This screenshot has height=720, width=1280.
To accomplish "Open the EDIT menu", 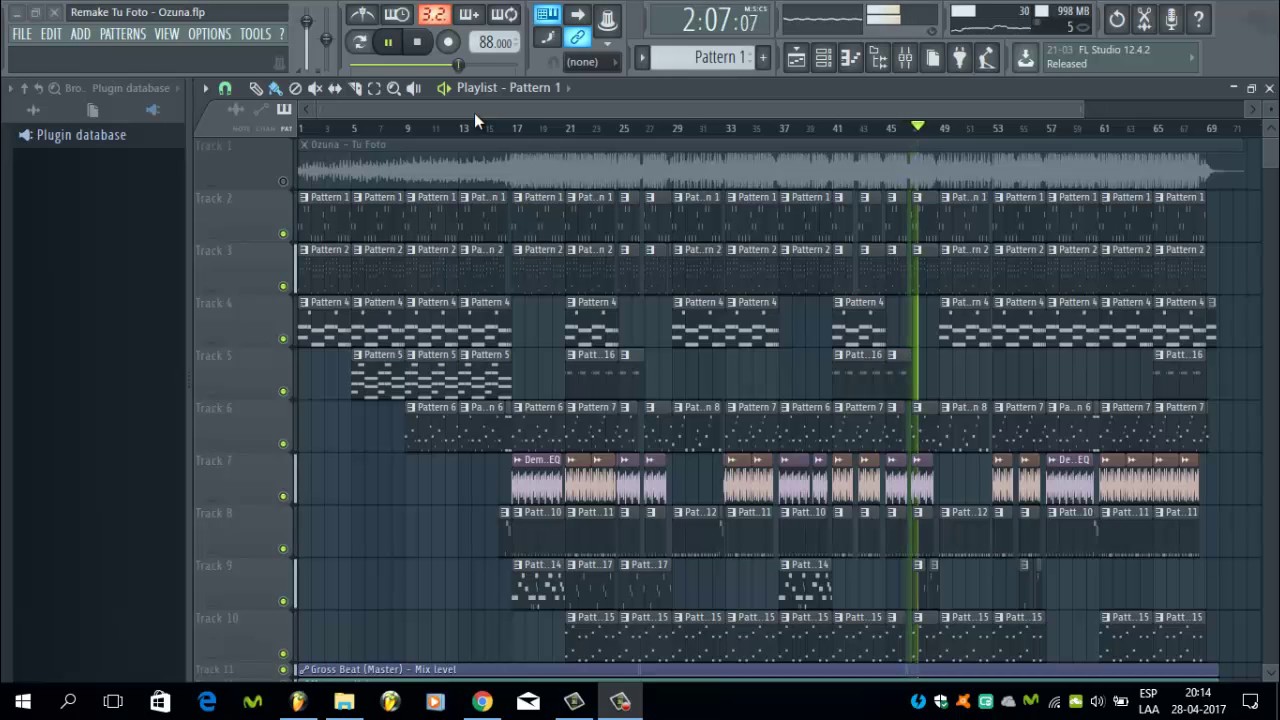I will [51, 34].
